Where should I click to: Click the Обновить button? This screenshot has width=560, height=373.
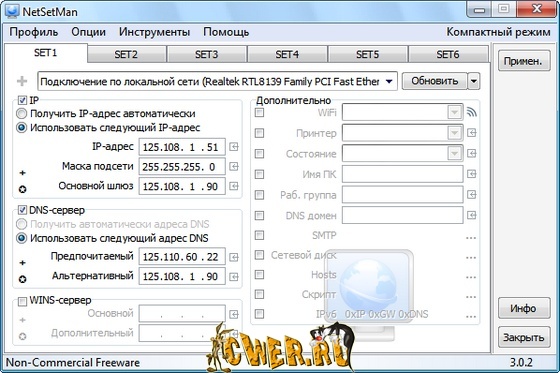435,81
